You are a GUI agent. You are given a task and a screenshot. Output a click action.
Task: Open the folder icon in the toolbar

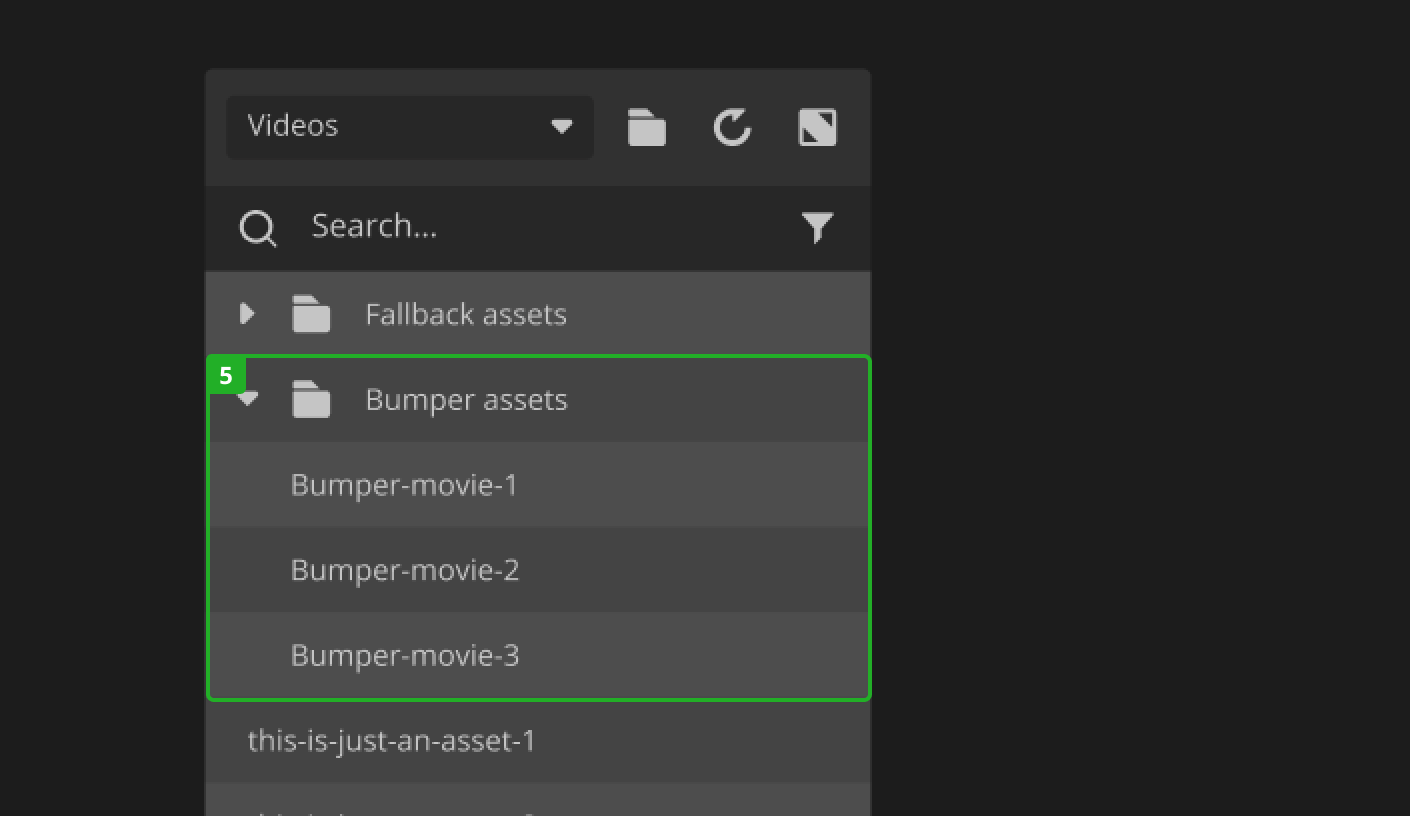[646, 128]
